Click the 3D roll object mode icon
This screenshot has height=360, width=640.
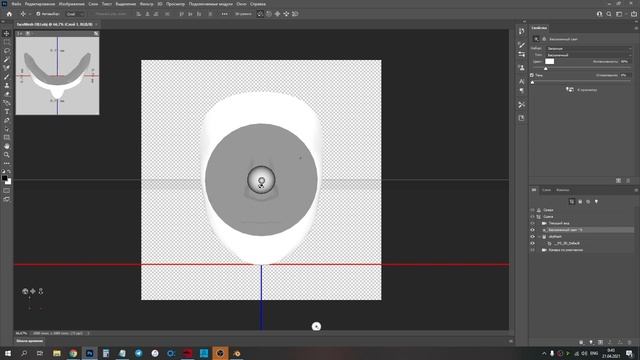tap(269, 14)
